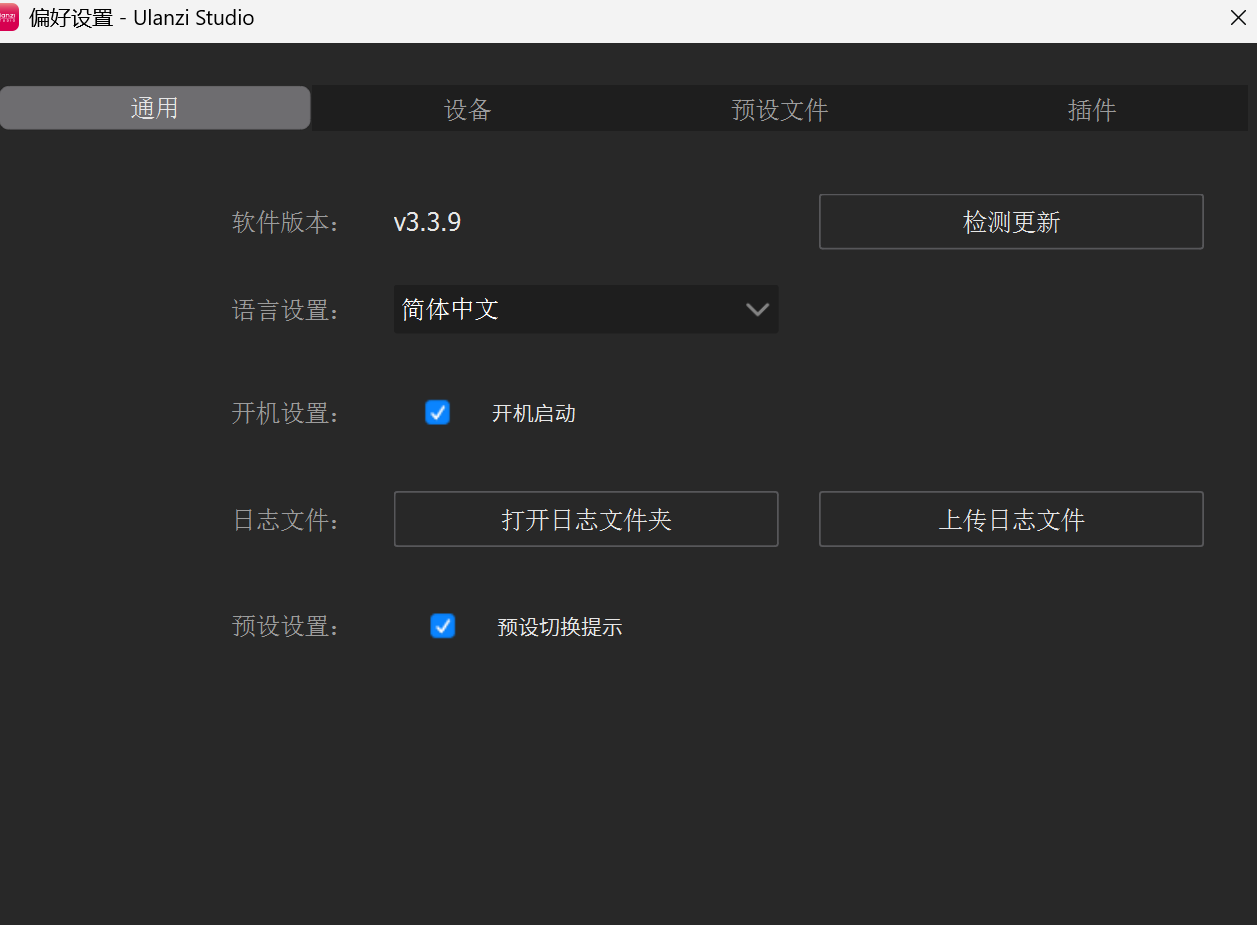1257x925 pixels.
Task: Click the 检测更新 button
Action: point(1011,222)
